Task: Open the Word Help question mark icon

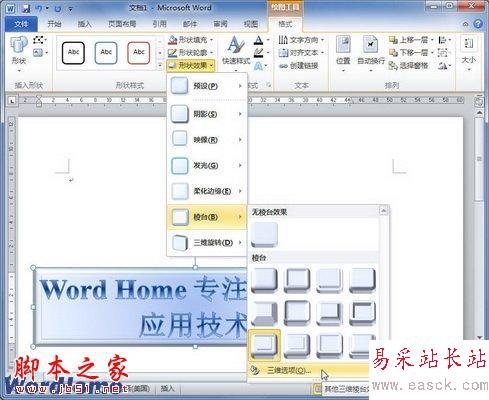Action: [x=478, y=24]
